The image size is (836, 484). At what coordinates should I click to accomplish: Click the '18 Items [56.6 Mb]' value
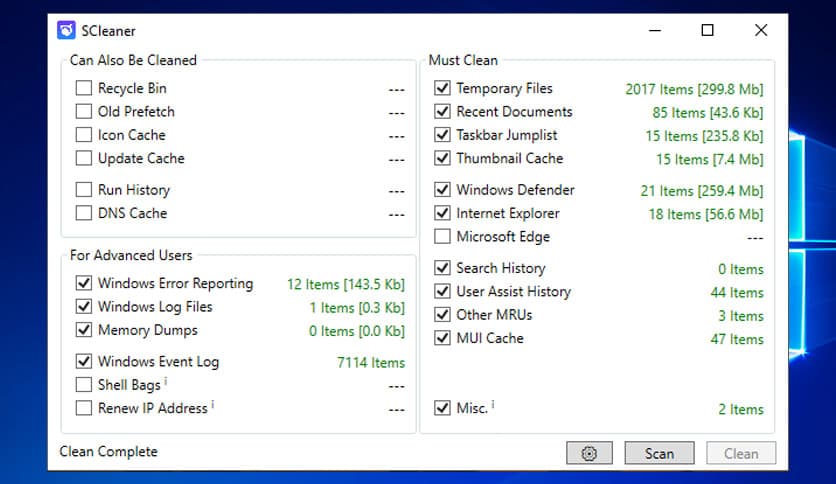coord(706,214)
